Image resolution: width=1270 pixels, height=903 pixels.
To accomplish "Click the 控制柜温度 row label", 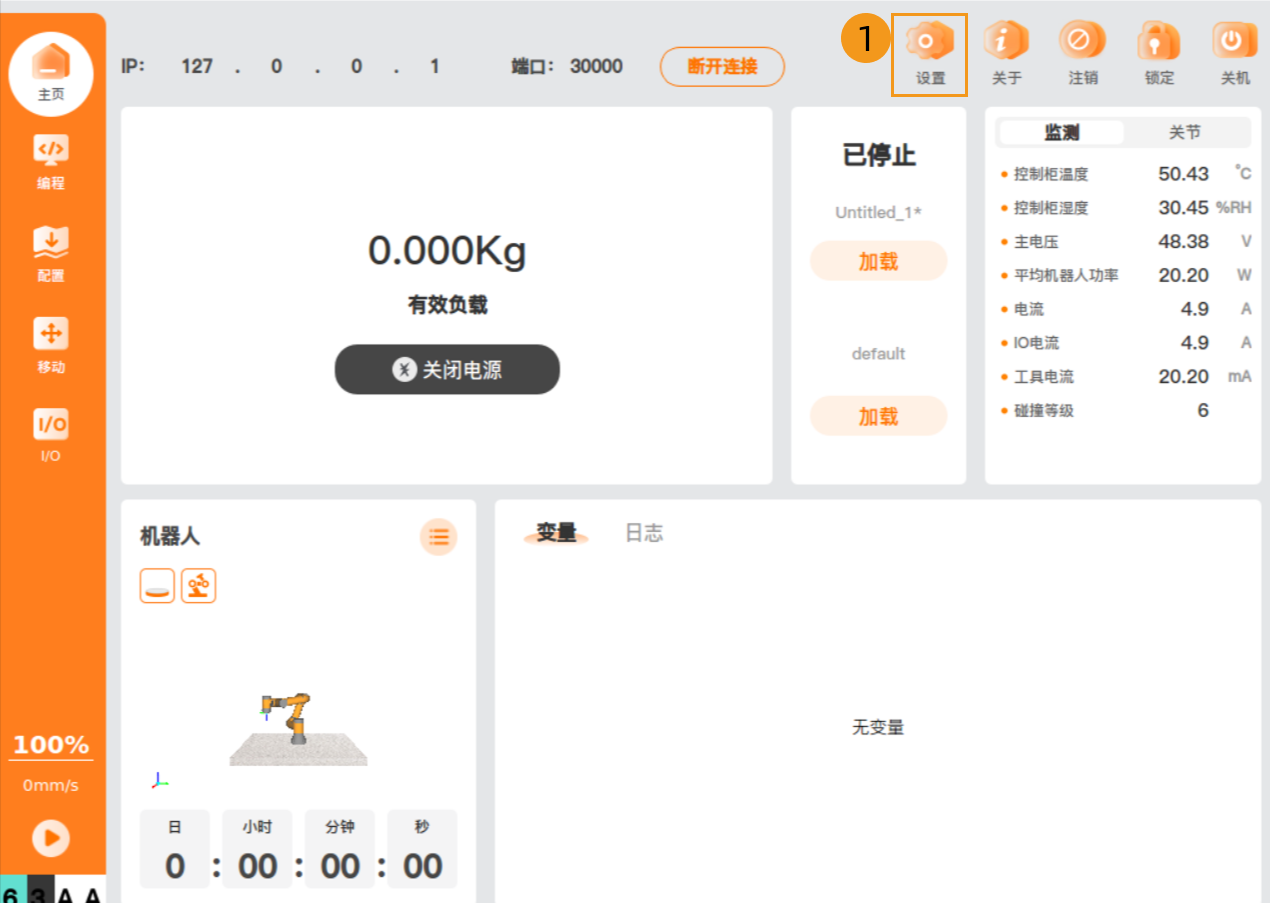I will [1051, 174].
